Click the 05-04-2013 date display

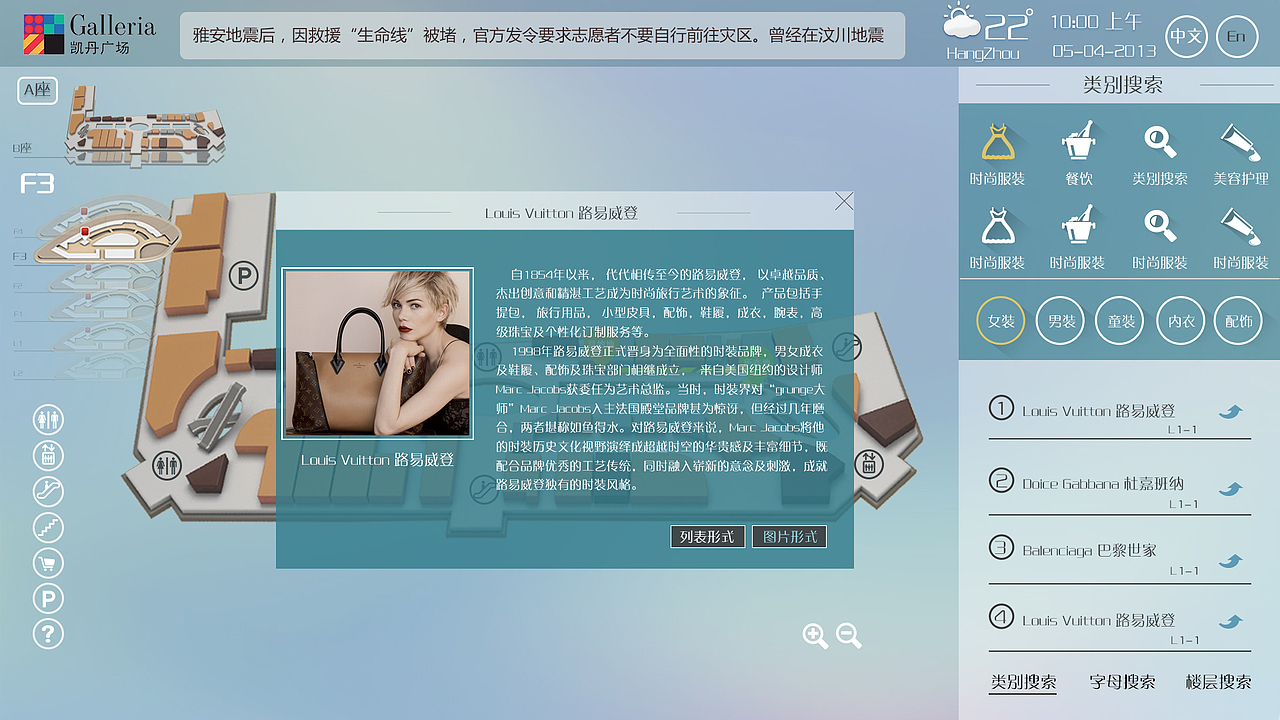click(1104, 51)
